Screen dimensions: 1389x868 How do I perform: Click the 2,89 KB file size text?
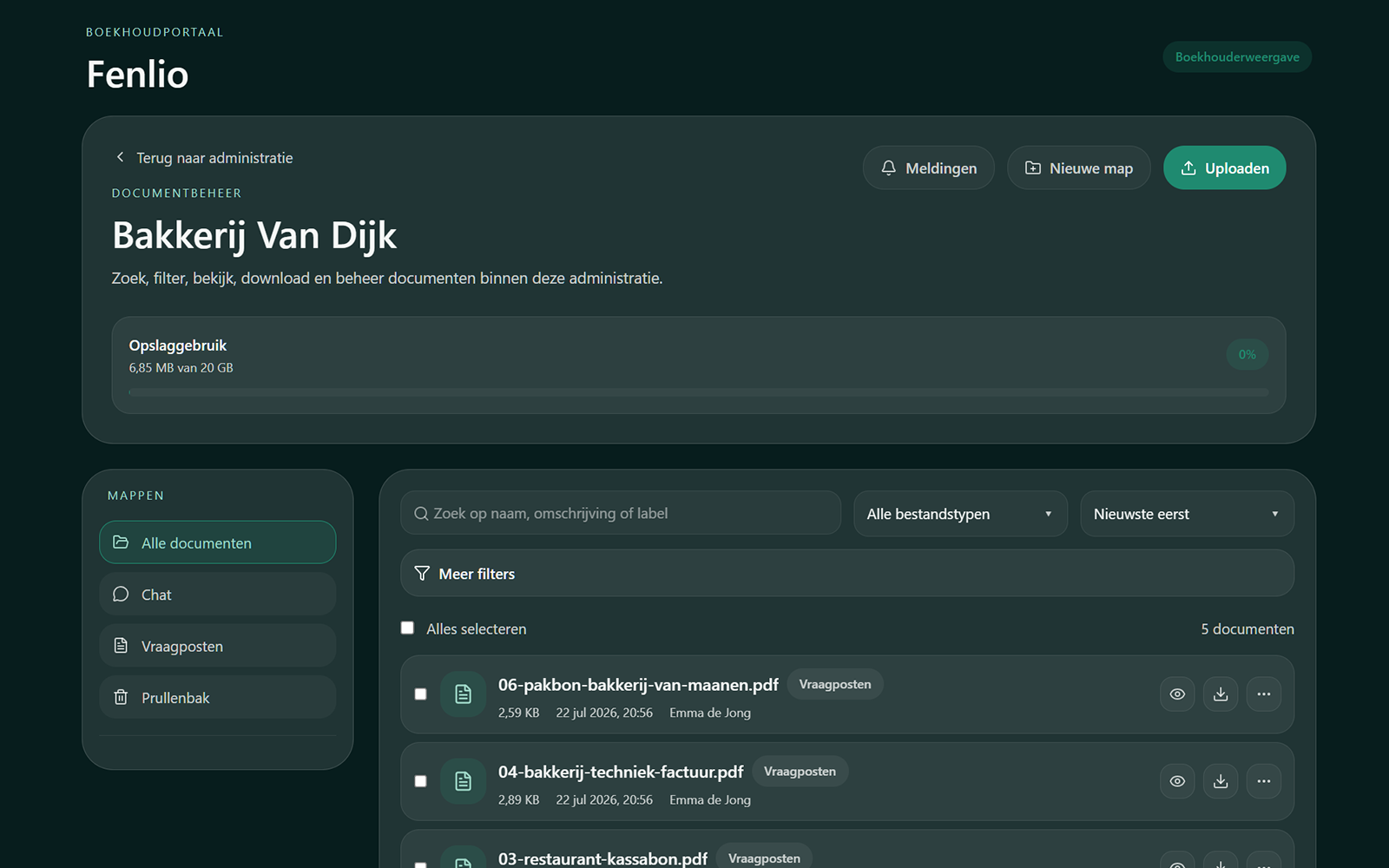point(518,799)
